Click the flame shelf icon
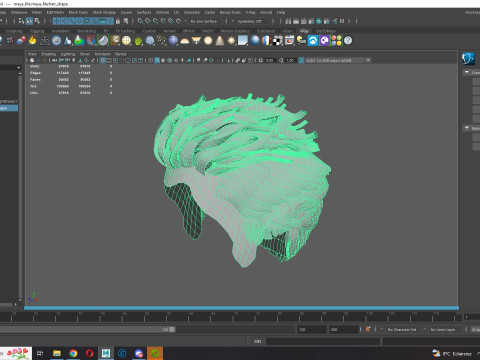 [32, 41]
